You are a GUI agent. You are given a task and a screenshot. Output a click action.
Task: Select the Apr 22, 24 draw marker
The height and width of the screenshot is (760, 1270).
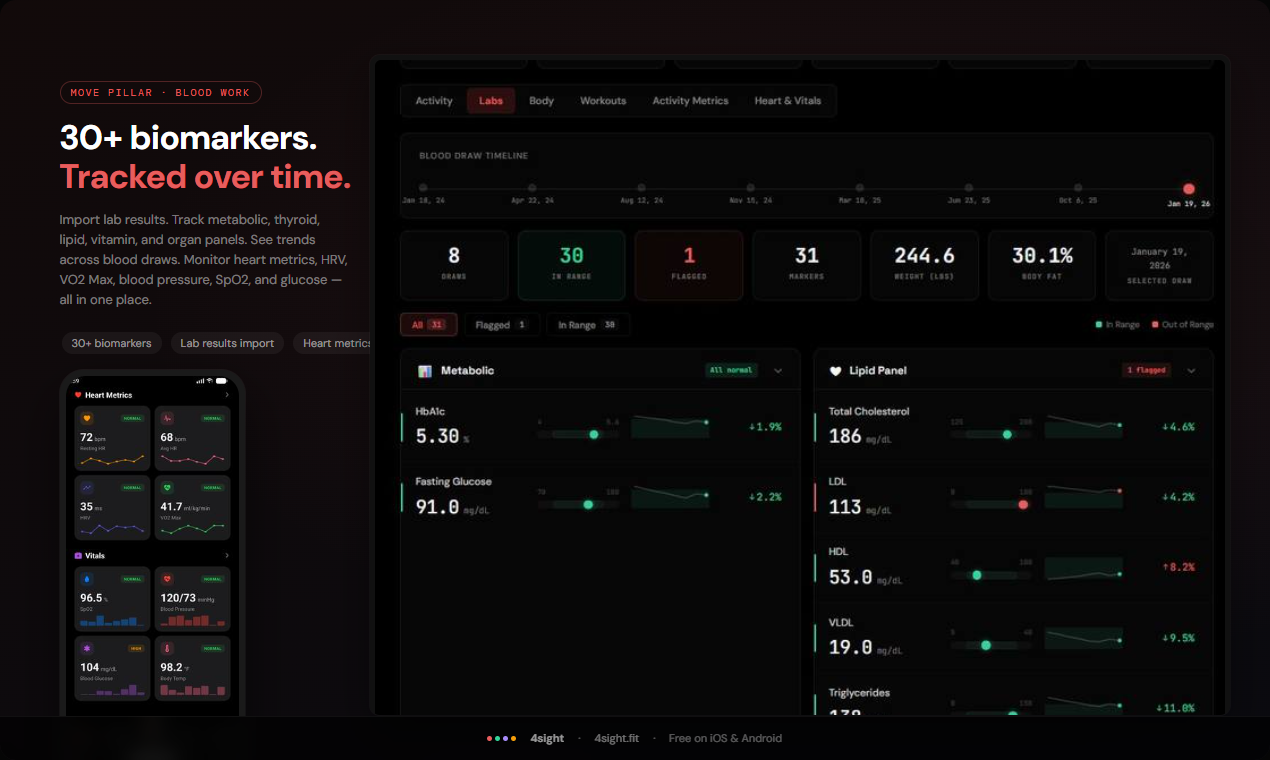[x=532, y=188]
